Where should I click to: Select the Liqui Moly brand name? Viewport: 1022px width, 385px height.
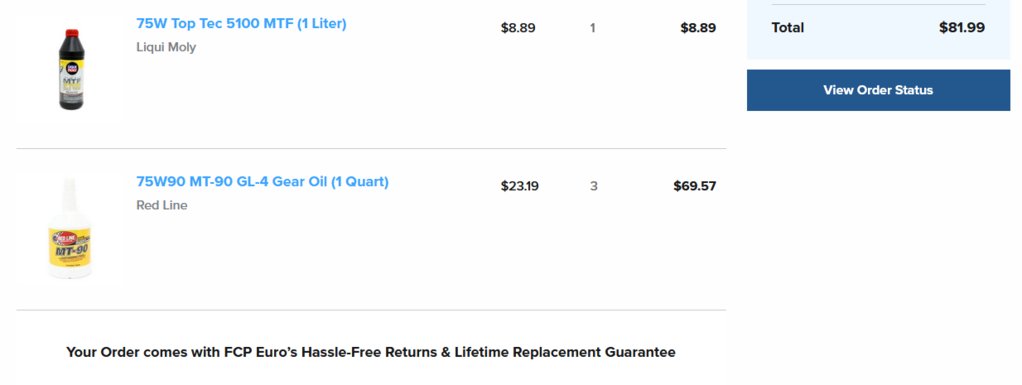[166, 47]
